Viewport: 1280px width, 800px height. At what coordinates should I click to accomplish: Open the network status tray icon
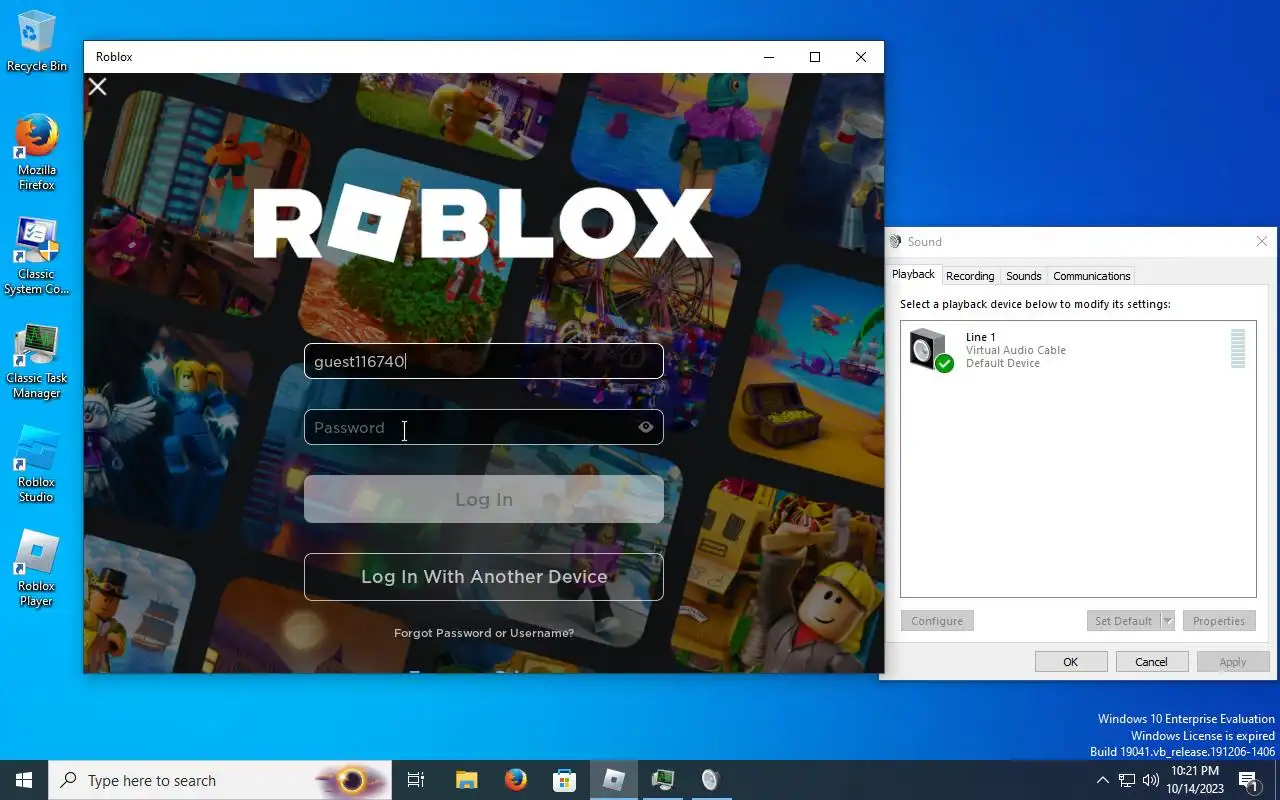pos(1127,780)
